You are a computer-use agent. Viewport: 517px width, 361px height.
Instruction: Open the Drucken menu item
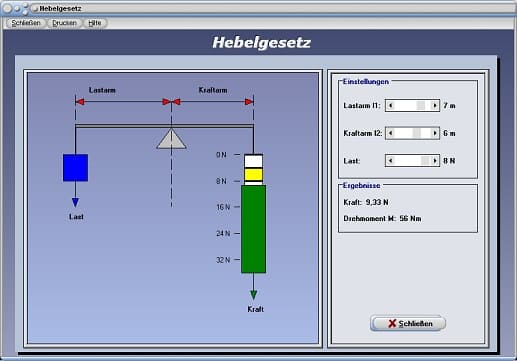64,23
